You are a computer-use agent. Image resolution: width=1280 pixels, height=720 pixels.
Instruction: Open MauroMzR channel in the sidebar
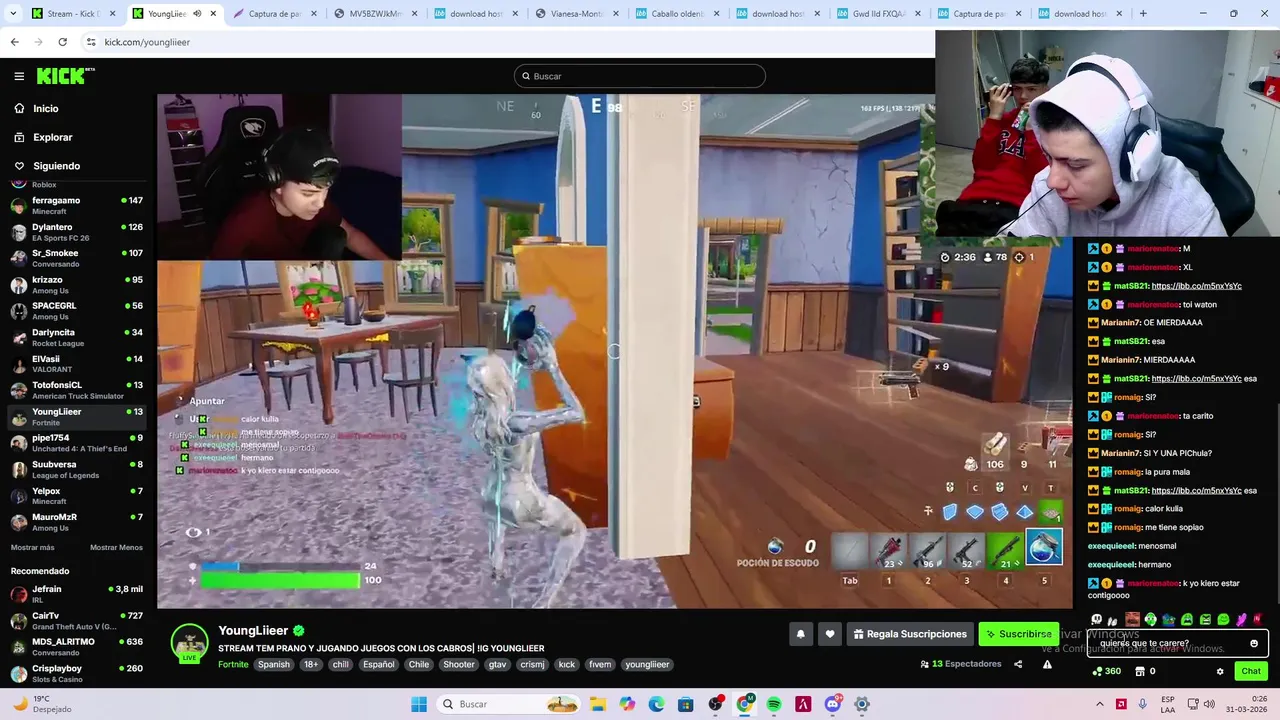coord(76,522)
